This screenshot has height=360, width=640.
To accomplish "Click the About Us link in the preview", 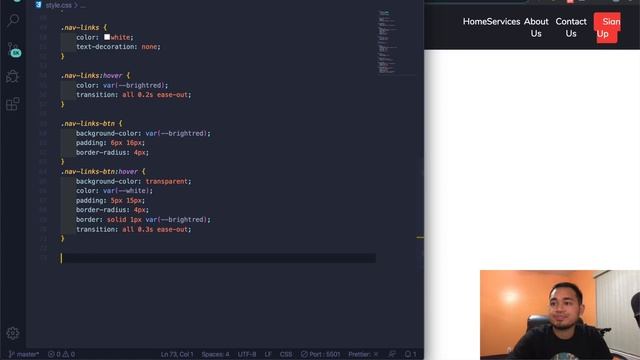I will tap(536, 27).
